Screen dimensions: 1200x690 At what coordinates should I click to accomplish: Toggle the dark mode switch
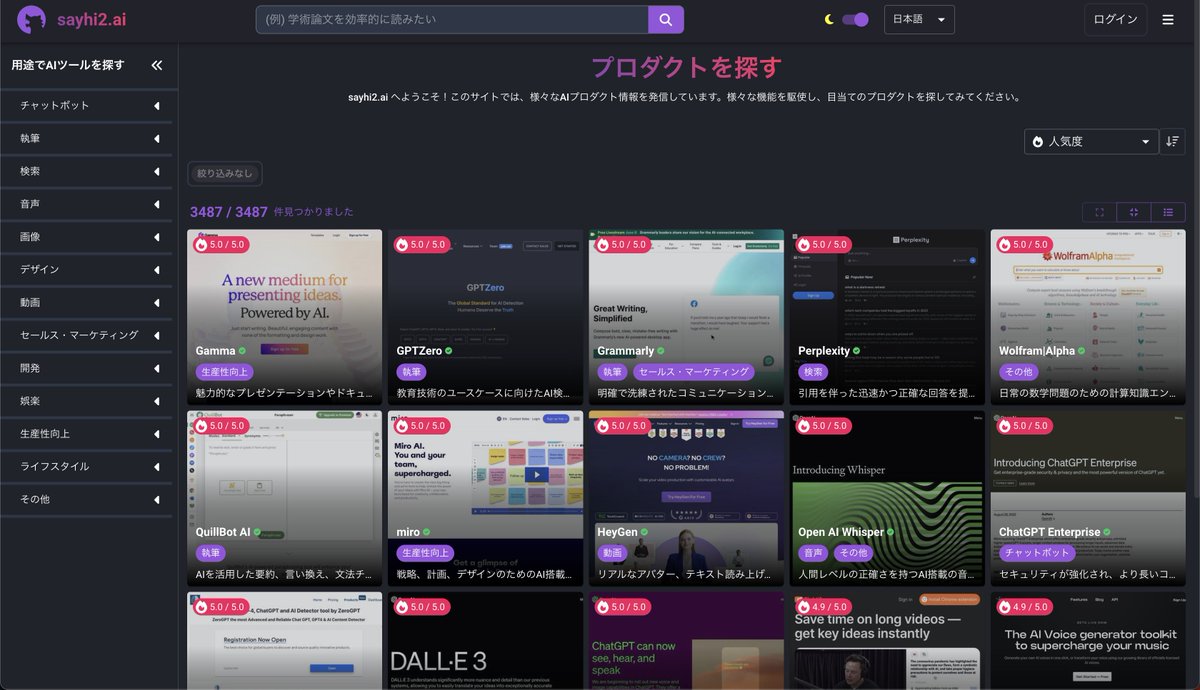tap(855, 20)
